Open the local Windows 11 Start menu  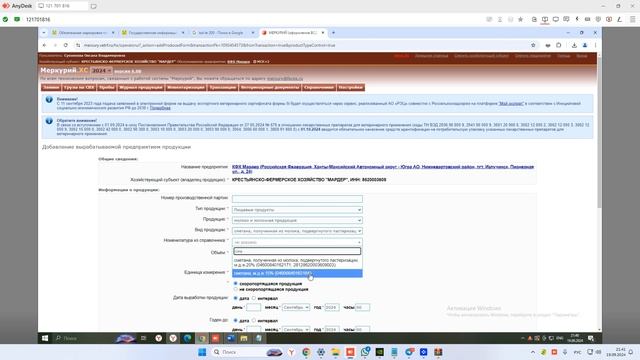point(202,352)
